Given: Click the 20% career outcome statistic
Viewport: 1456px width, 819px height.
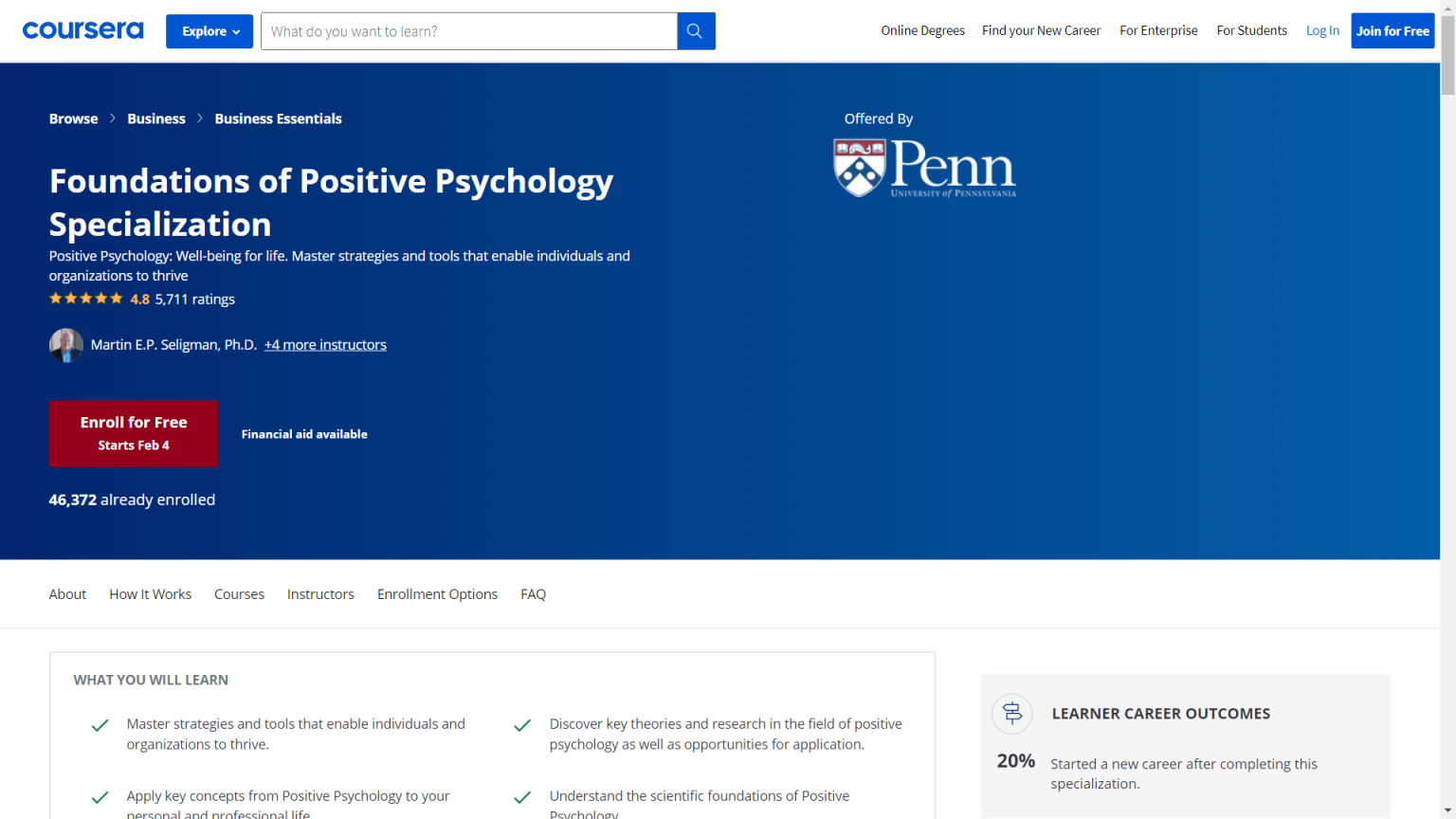Looking at the screenshot, I should pyautogui.click(x=1015, y=761).
